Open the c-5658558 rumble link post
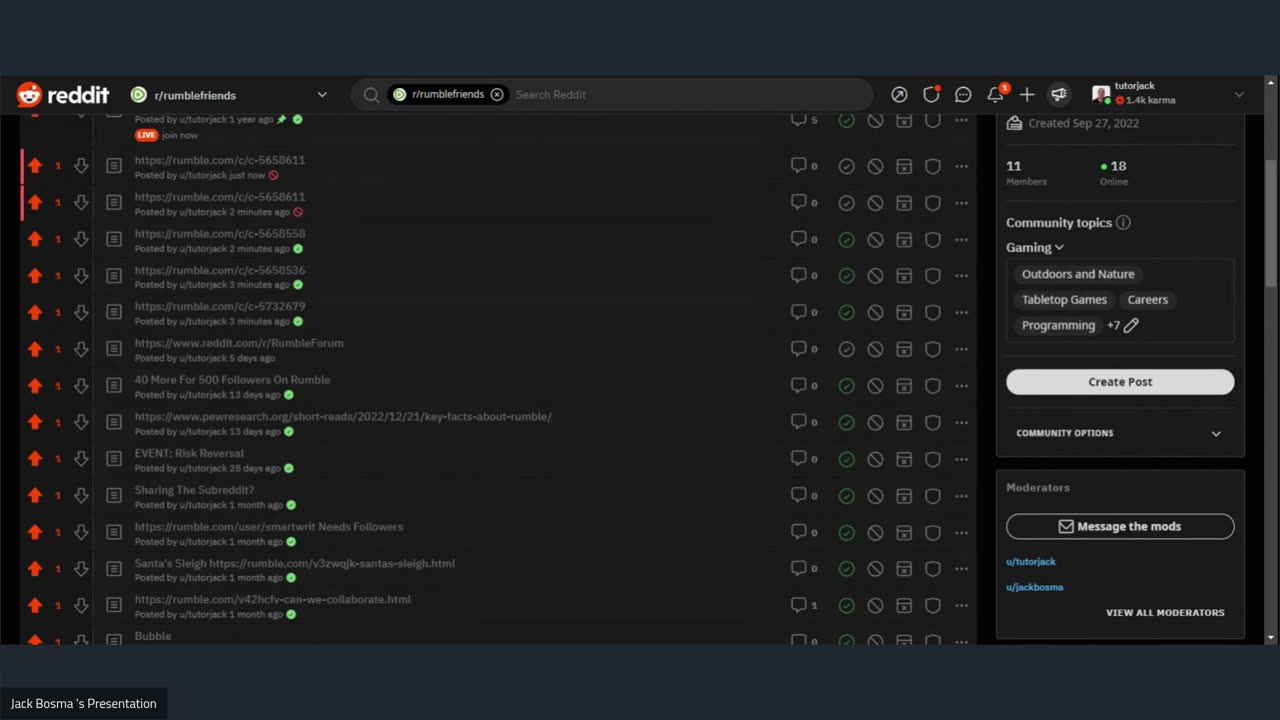The width and height of the screenshot is (1280, 720). [220, 233]
